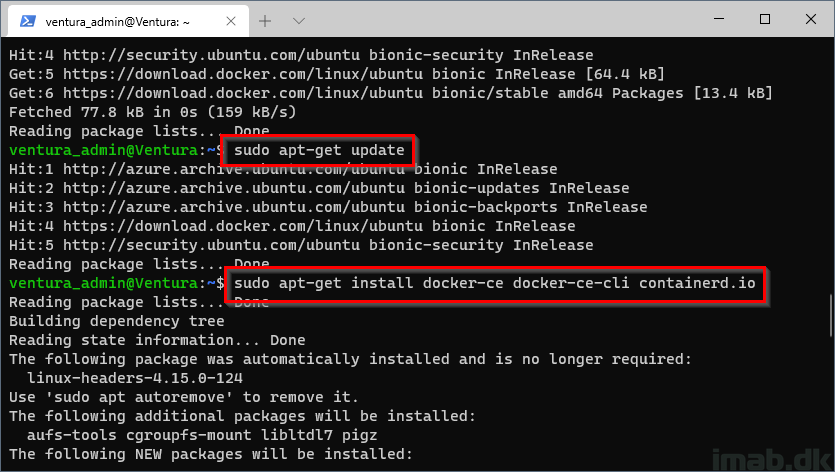This screenshot has width=835, height=472.
Task: Open a new tab with plus button
Action: point(265,21)
